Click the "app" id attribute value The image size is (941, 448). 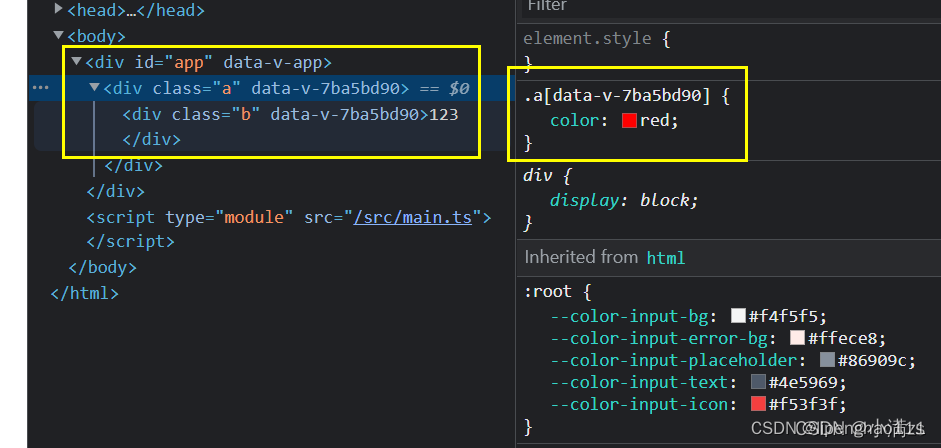click(189, 62)
